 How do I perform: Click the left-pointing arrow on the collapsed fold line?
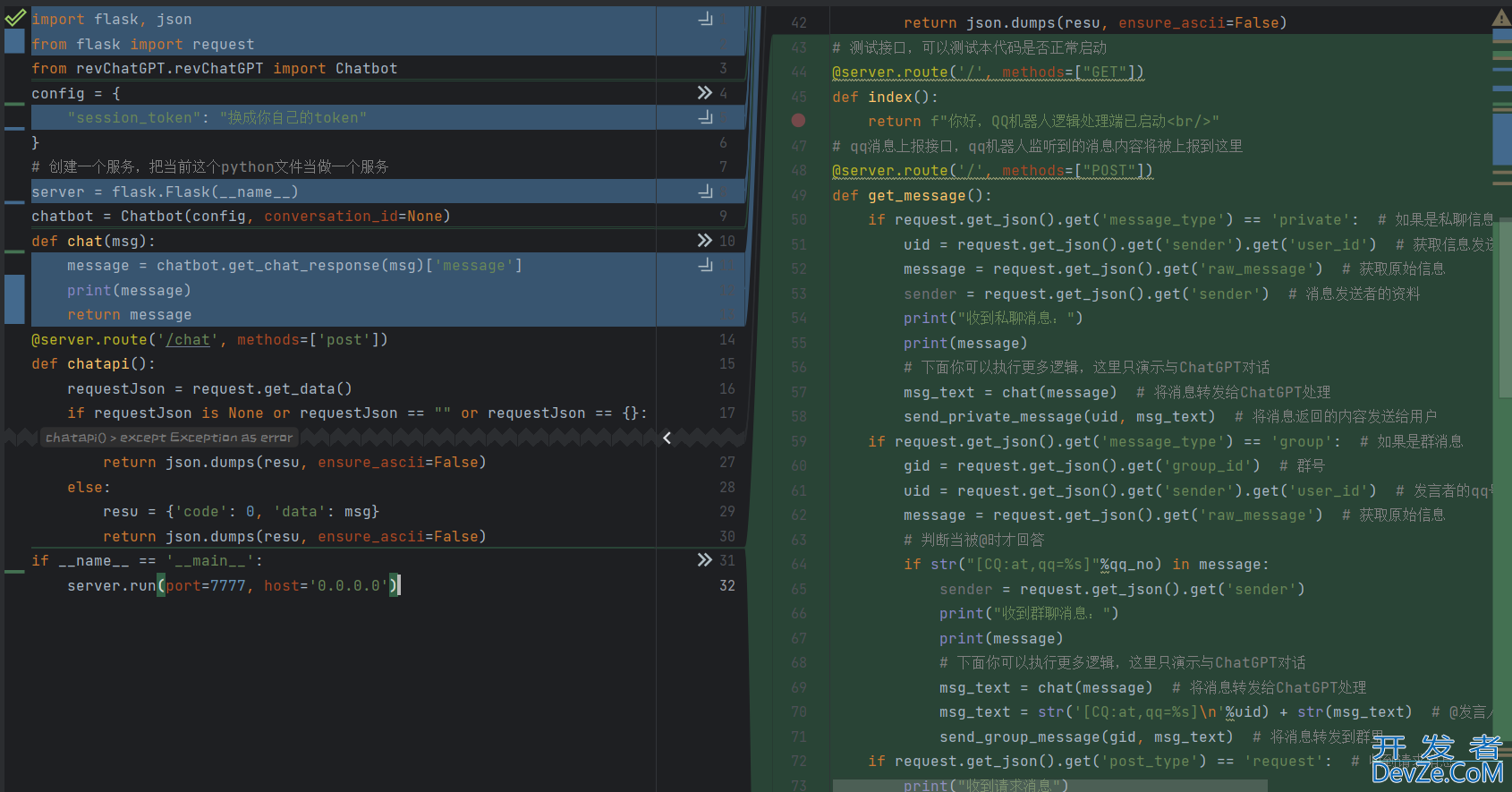click(667, 438)
